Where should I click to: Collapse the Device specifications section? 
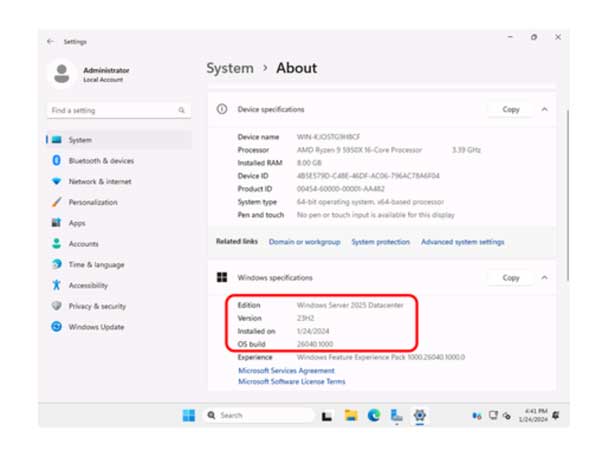(x=544, y=109)
